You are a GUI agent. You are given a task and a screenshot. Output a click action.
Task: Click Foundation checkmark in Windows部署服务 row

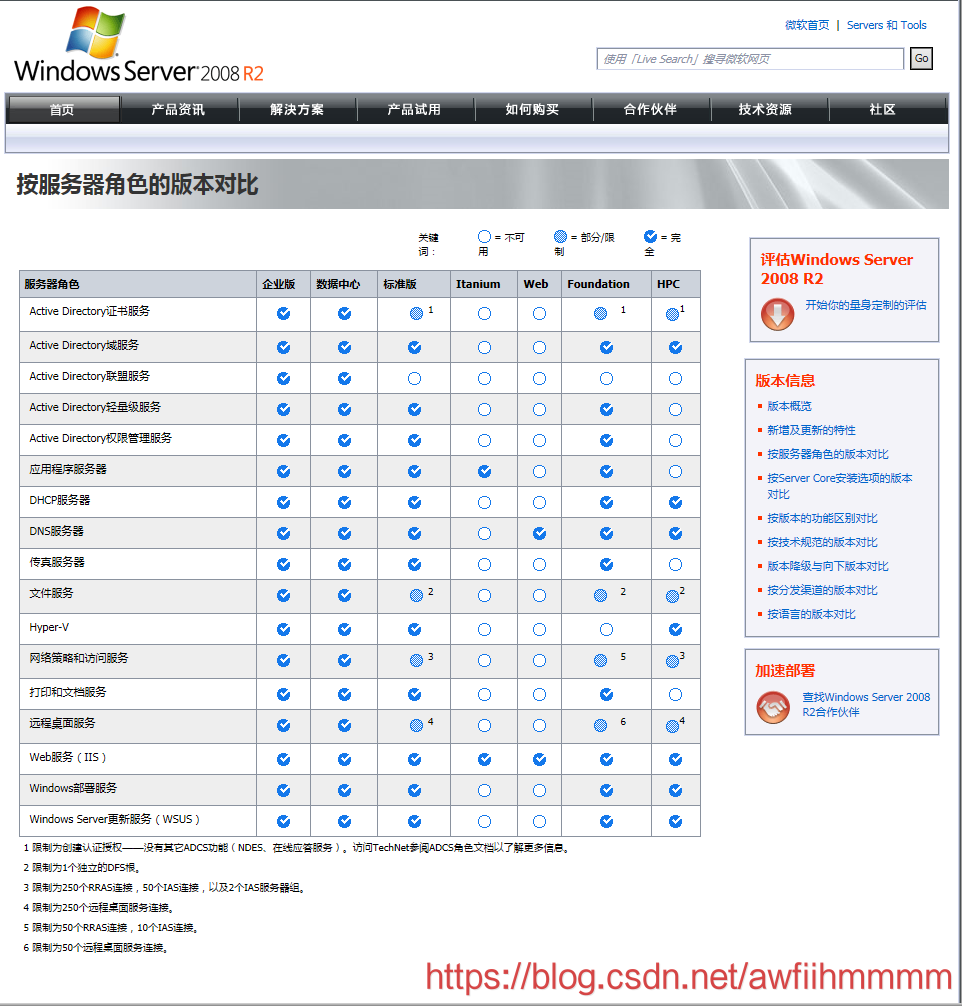[x=606, y=790]
